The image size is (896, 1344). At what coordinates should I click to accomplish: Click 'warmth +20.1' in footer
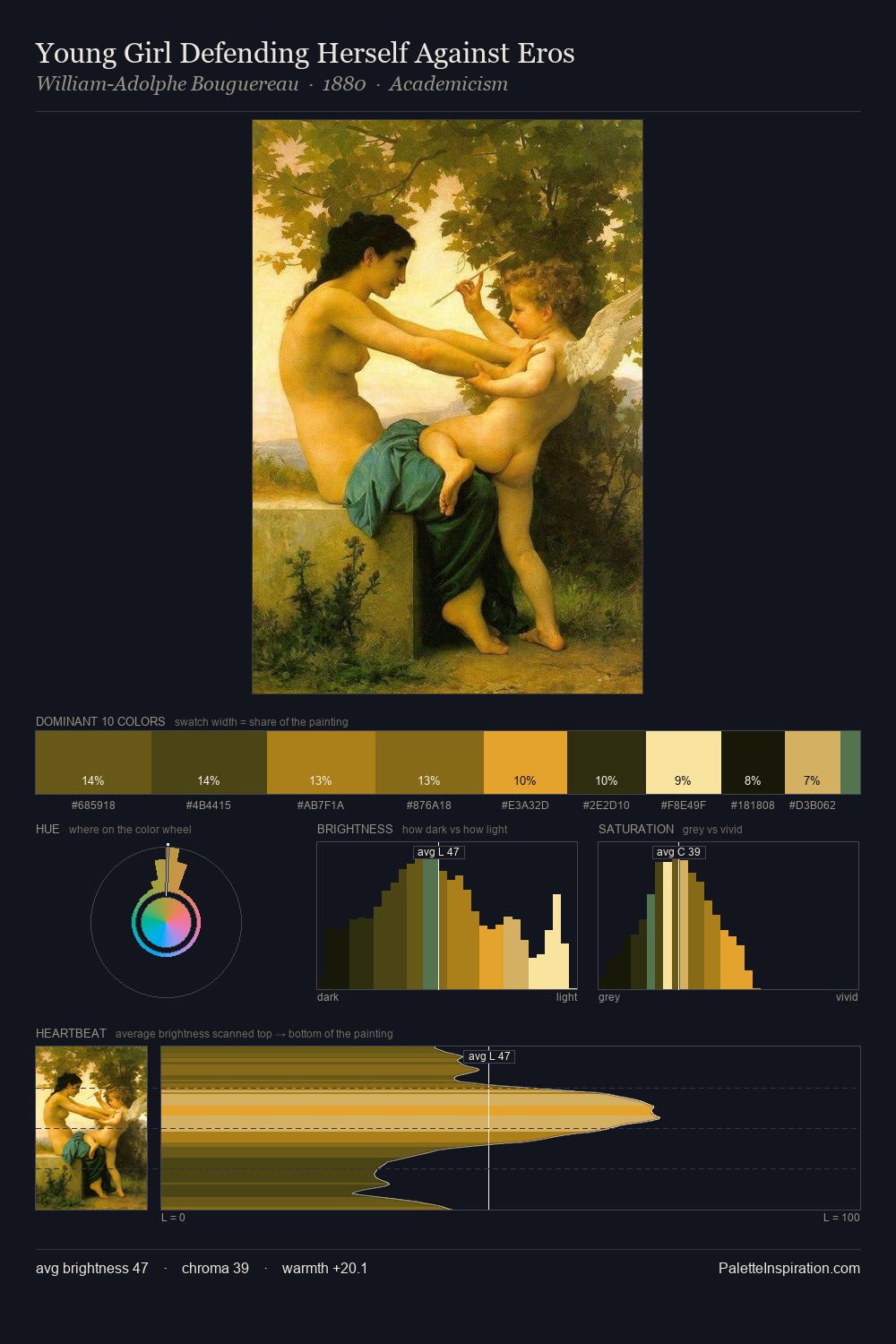324,1268
